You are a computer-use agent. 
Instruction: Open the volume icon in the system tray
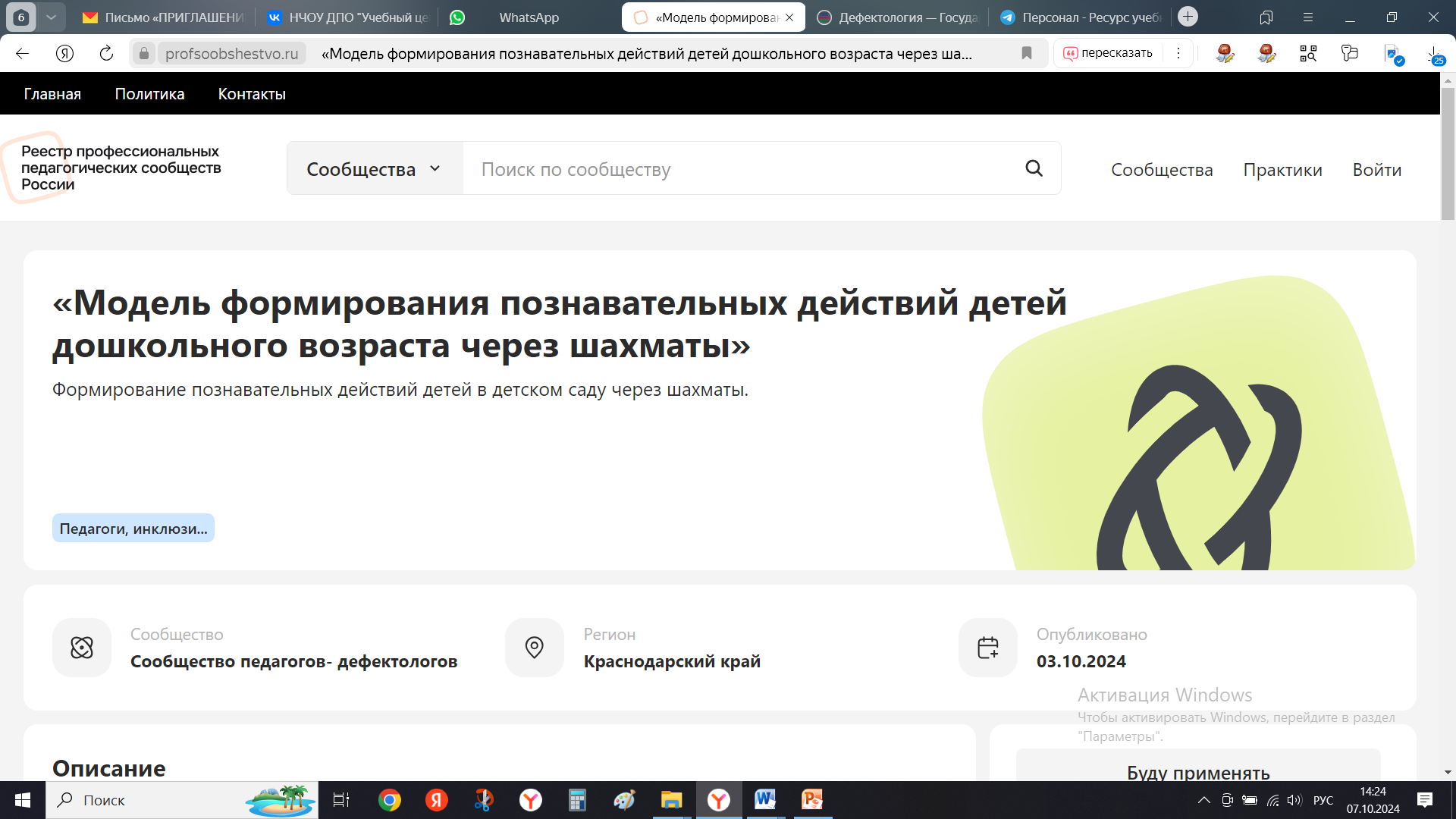[x=1294, y=800]
